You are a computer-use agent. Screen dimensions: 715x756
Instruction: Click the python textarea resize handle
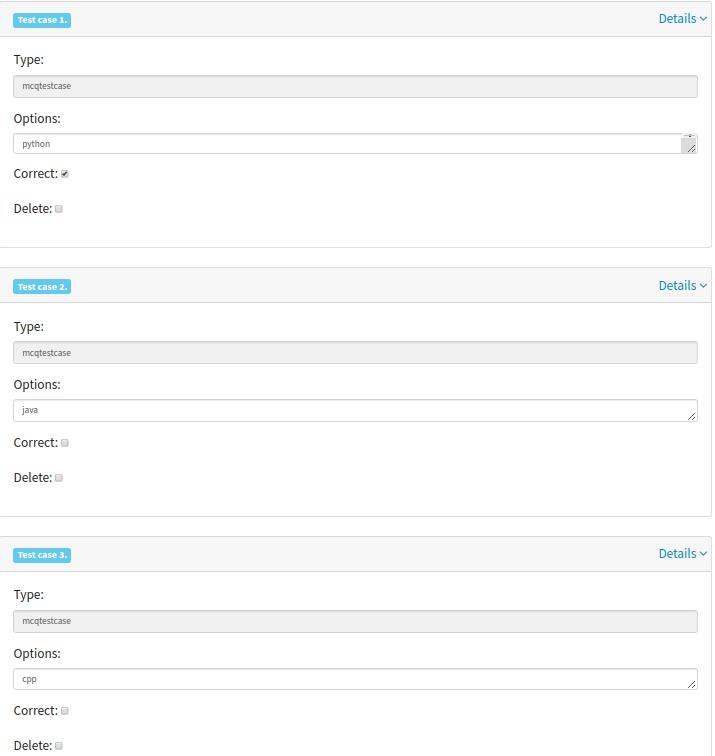tap(691, 148)
